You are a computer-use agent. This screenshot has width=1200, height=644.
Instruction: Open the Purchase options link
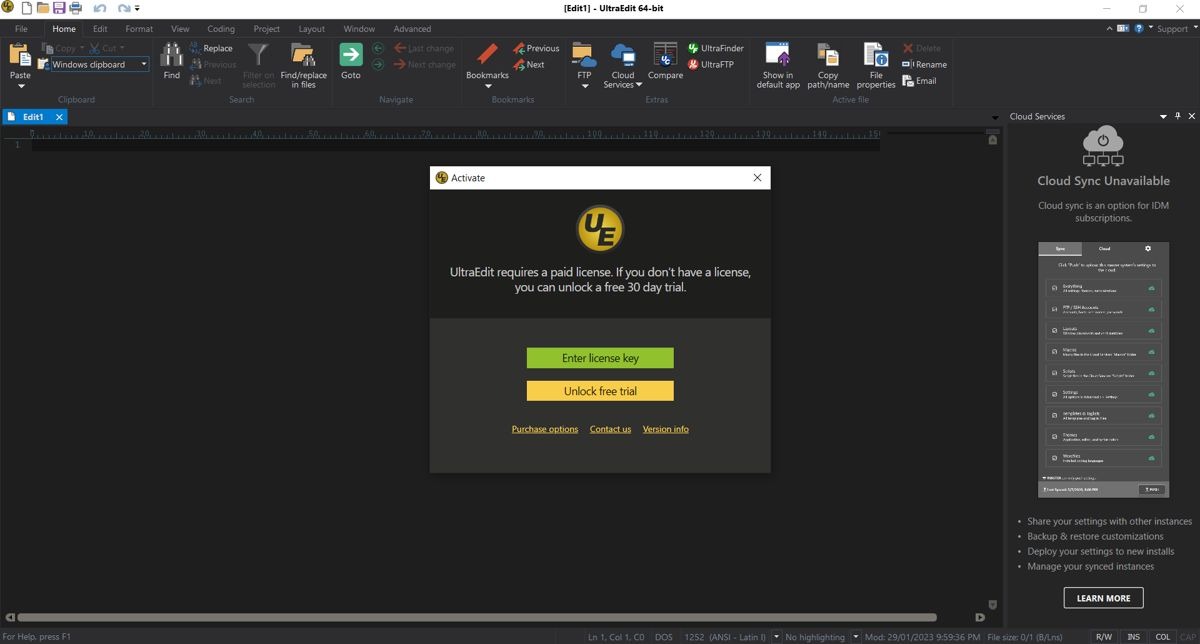[x=544, y=428]
